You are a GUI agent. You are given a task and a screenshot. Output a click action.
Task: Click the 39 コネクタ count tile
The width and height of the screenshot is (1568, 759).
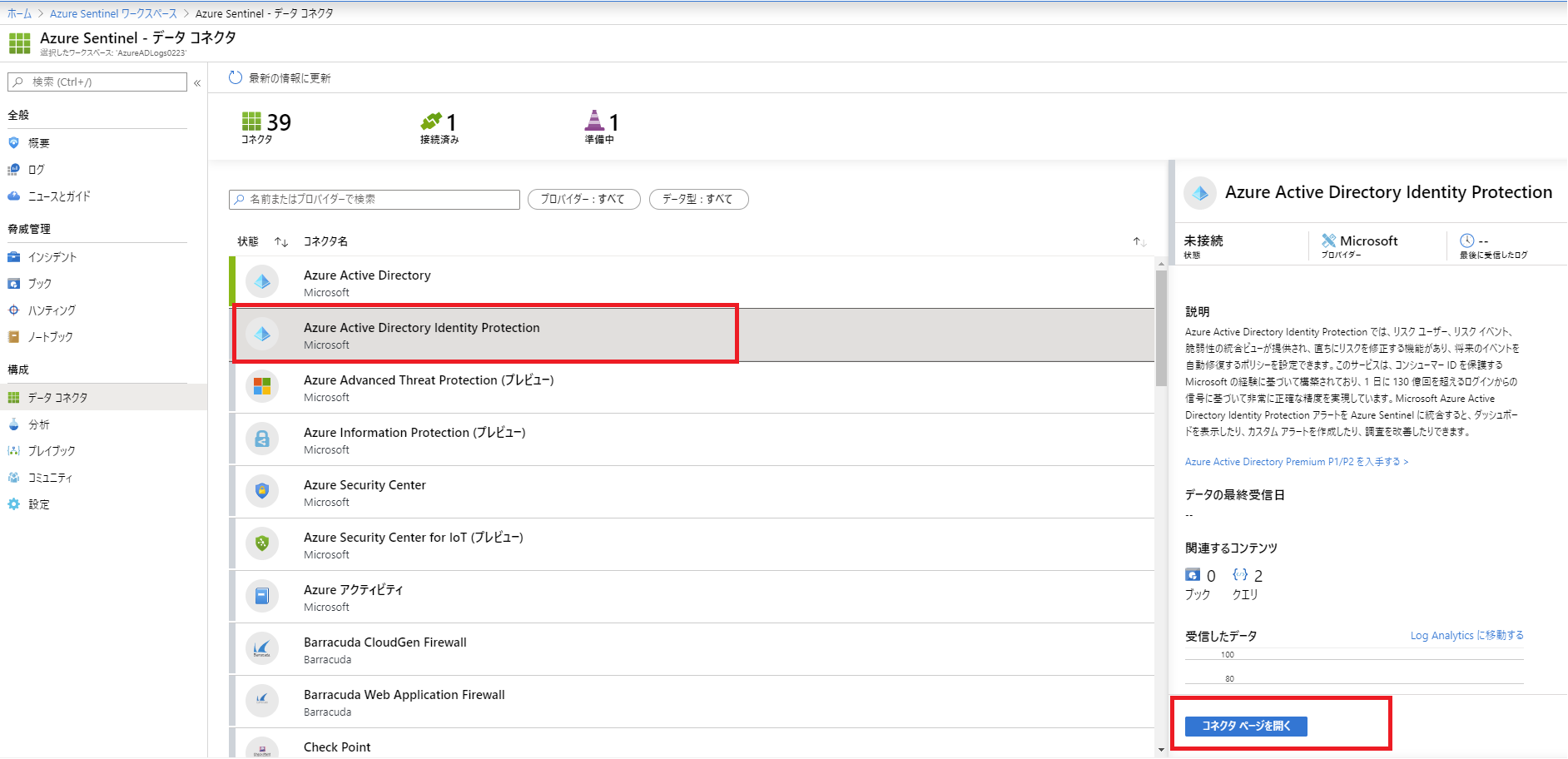click(x=266, y=127)
